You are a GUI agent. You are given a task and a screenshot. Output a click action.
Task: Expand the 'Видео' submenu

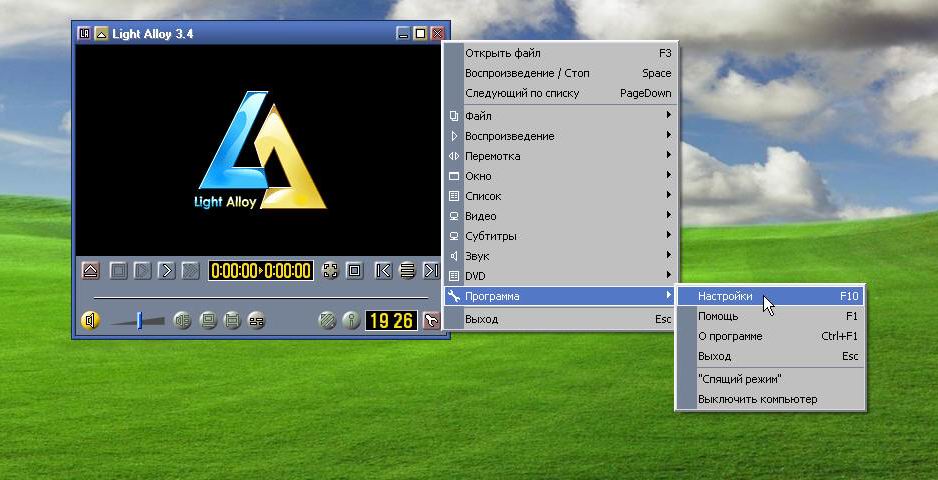point(560,216)
